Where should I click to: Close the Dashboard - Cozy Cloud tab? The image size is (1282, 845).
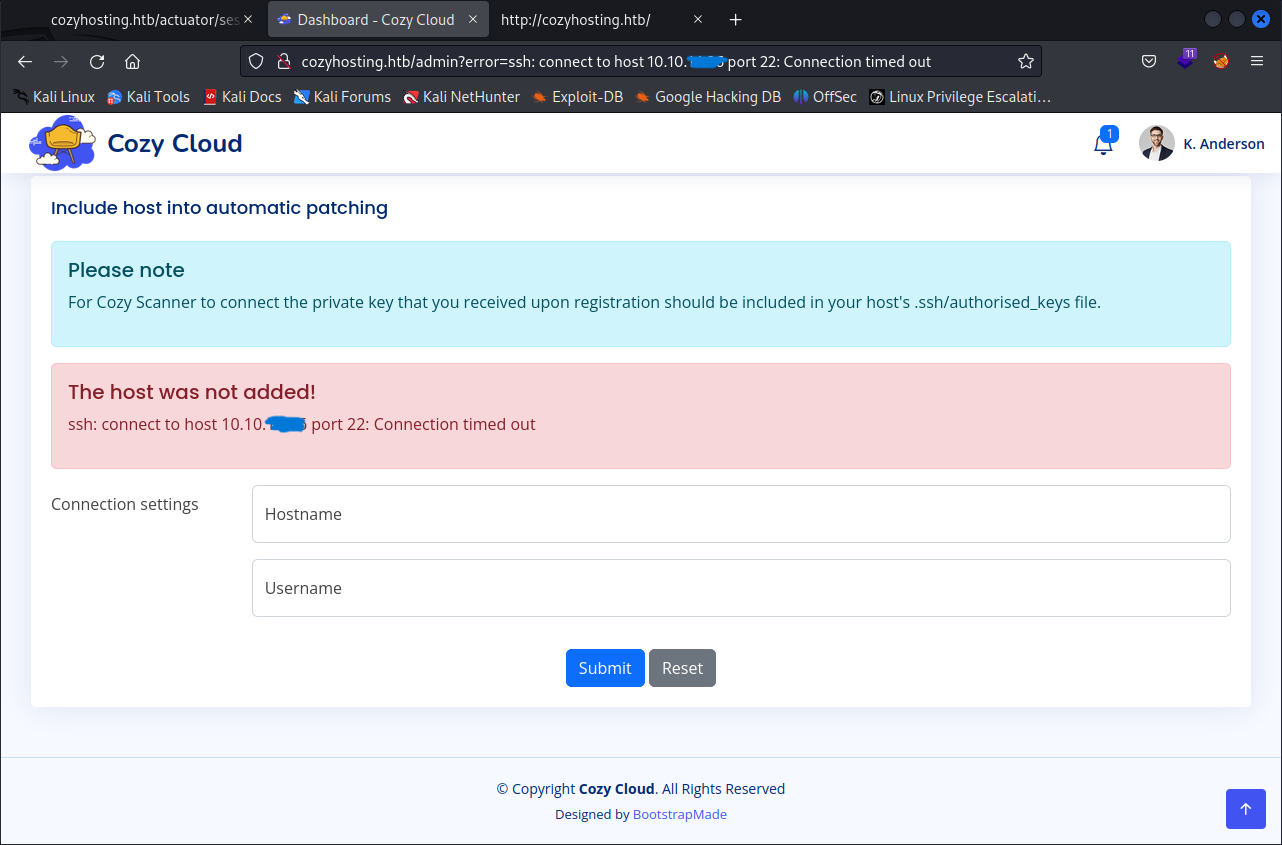tap(474, 20)
